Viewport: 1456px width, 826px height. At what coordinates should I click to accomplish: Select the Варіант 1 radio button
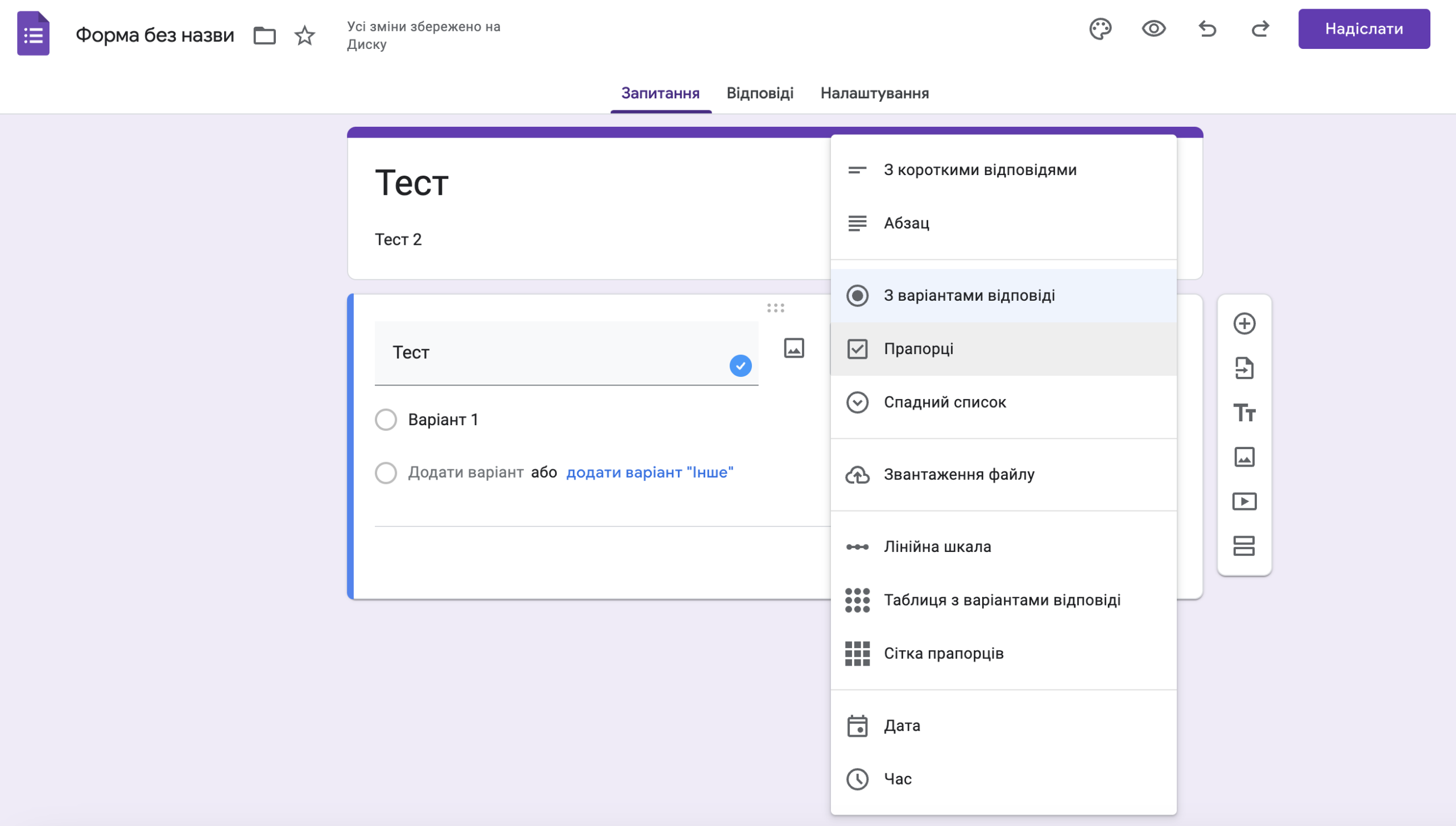pyautogui.click(x=386, y=420)
